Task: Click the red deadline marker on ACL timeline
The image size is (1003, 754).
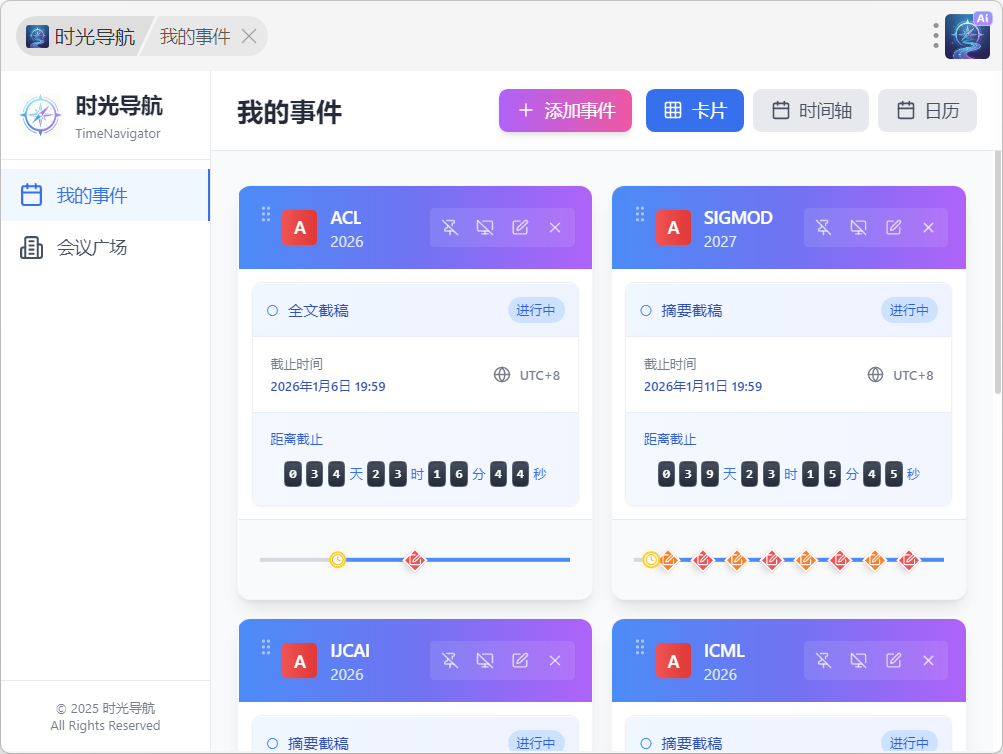Action: pos(415,560)
